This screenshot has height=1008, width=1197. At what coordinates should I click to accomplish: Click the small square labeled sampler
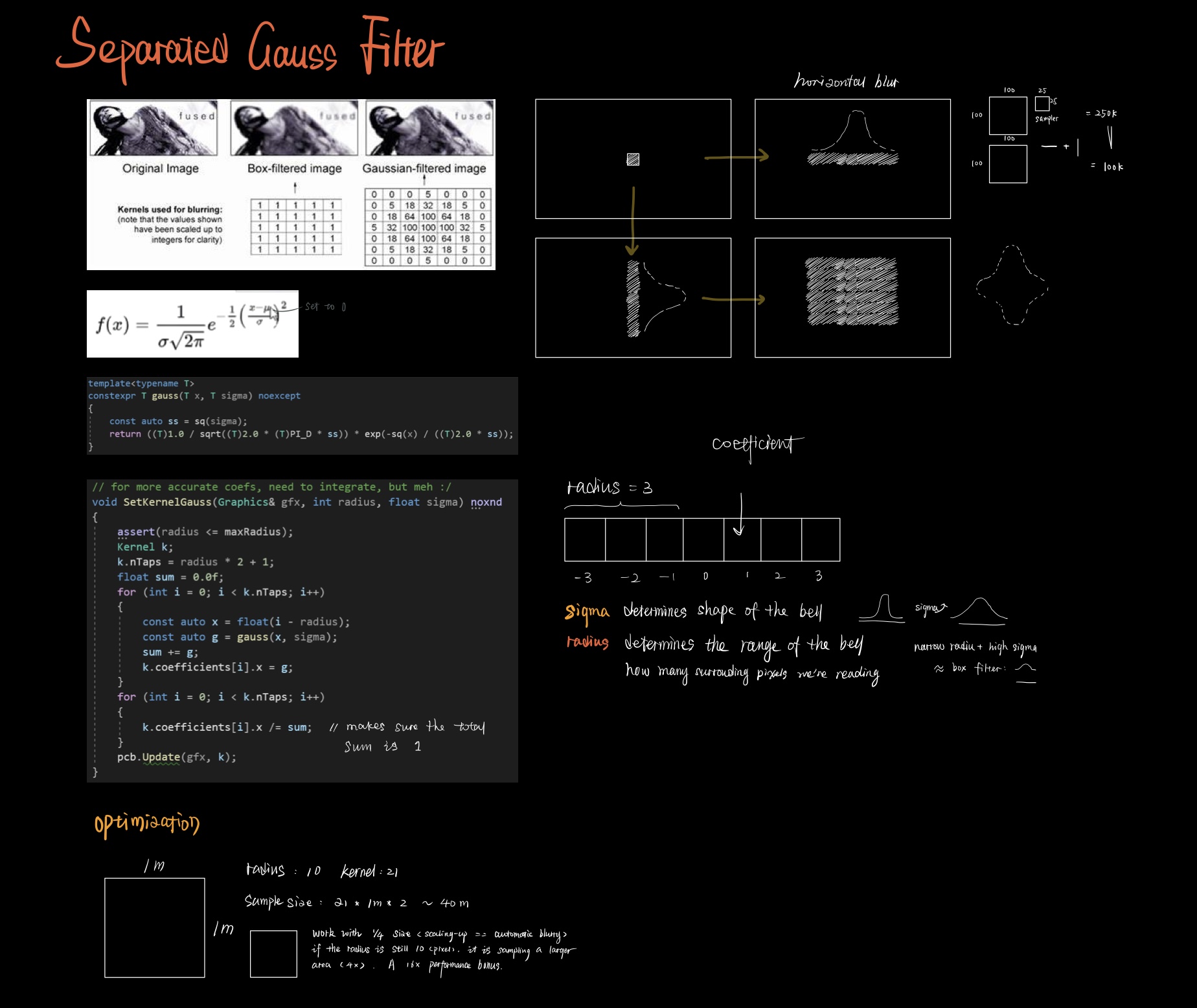(1042, 104)
